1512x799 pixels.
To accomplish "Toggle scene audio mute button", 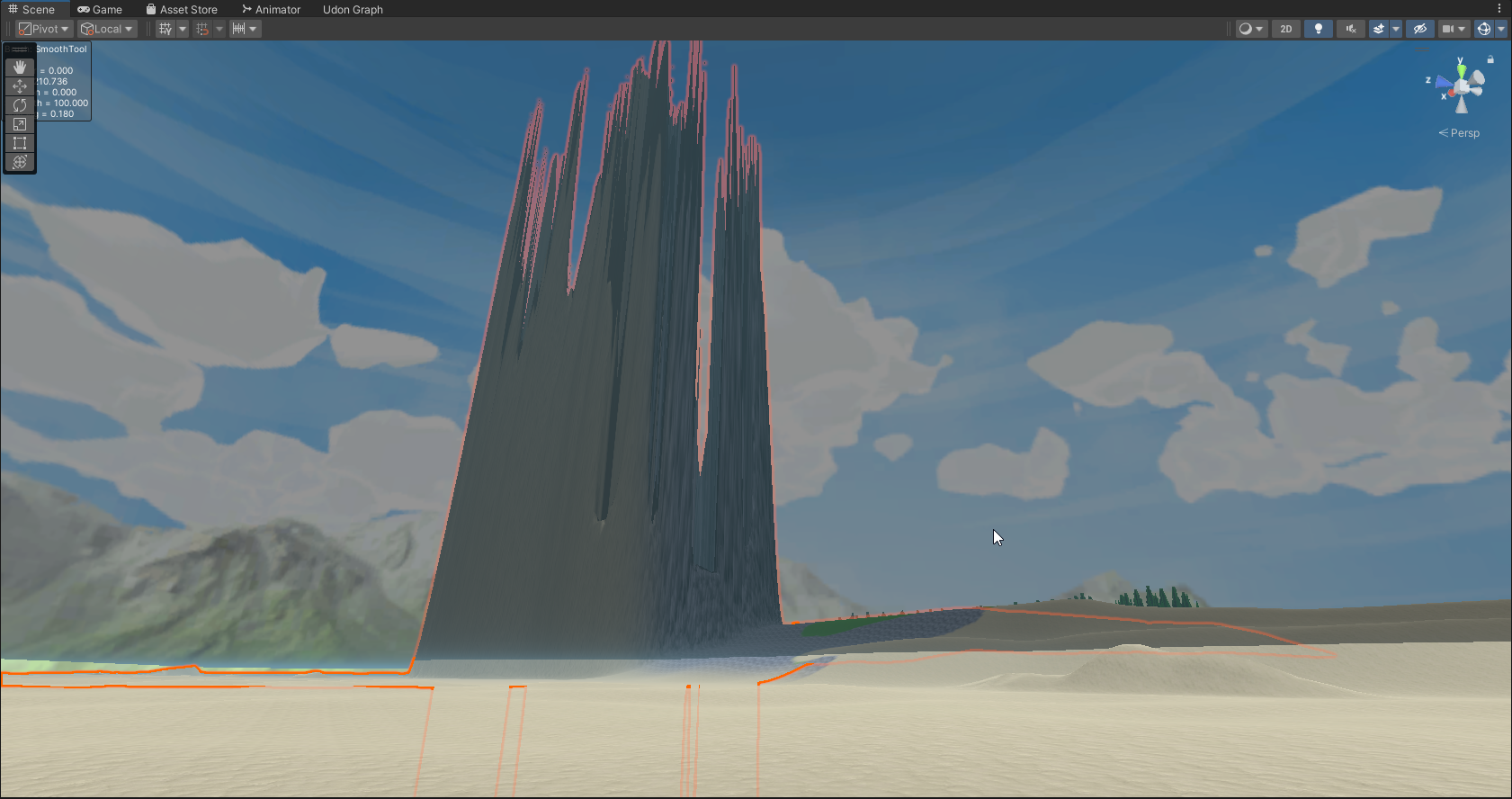I will (x=1350, y=29).
